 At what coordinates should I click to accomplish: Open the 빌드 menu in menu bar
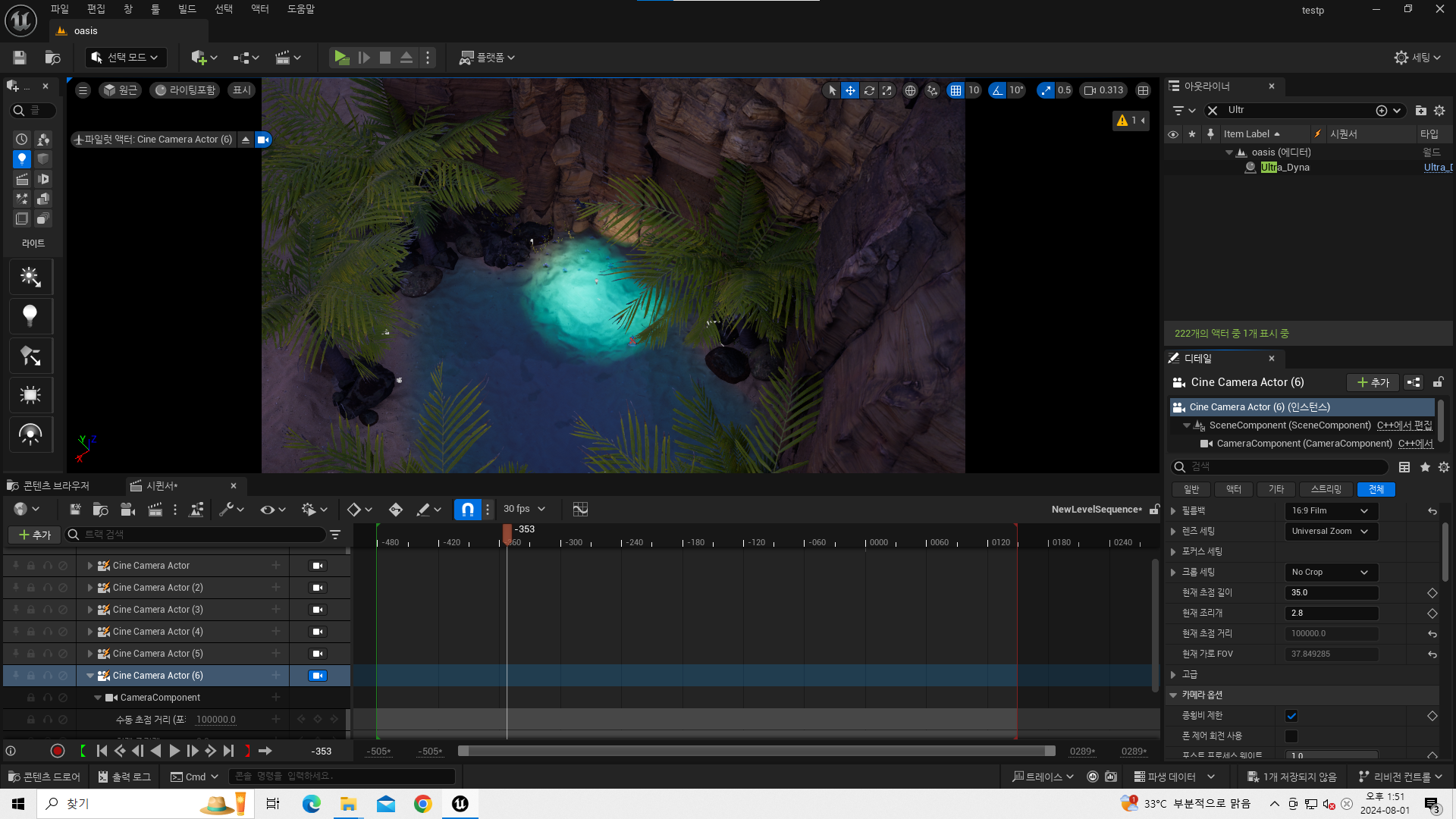(187, 9)
